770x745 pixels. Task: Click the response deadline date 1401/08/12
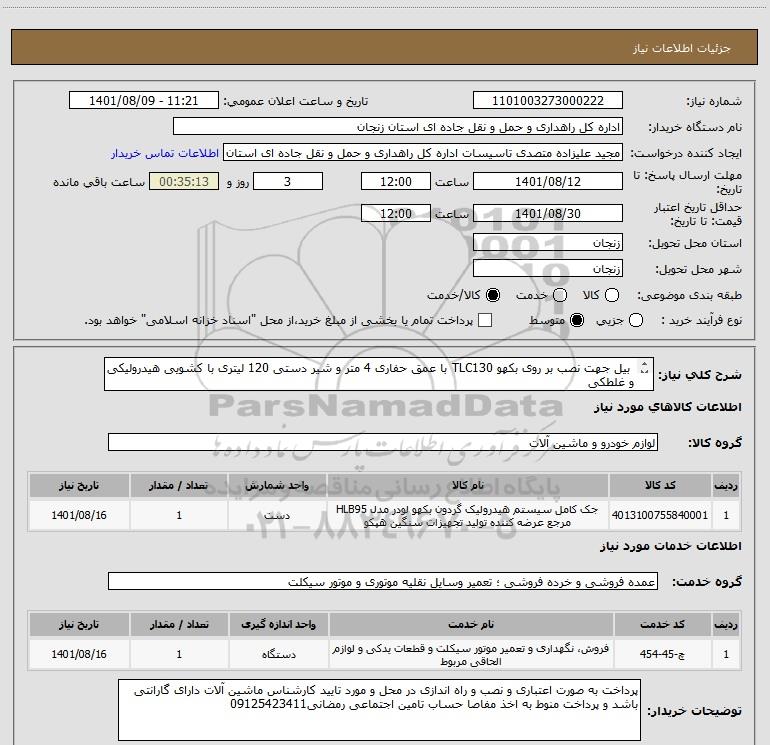548,181
